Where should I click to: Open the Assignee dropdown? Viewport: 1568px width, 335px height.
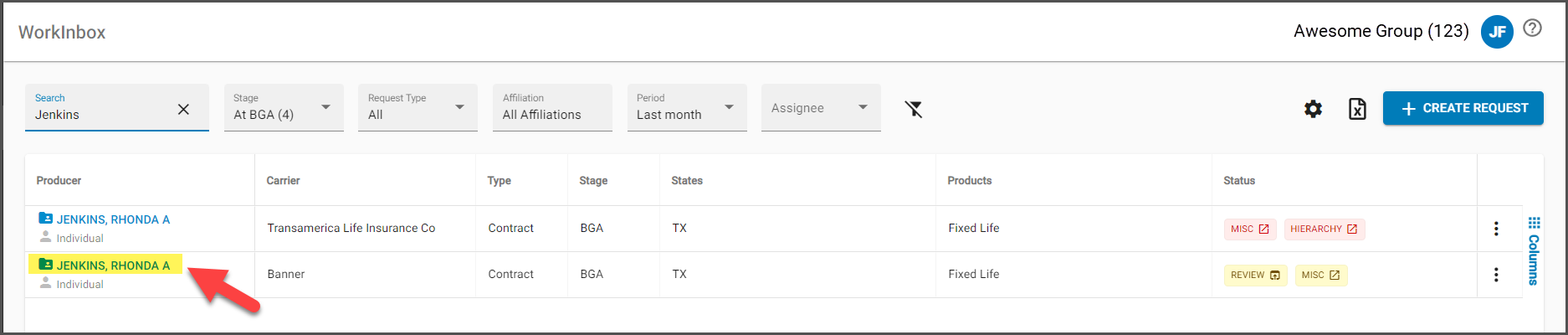tap(821, 107)
